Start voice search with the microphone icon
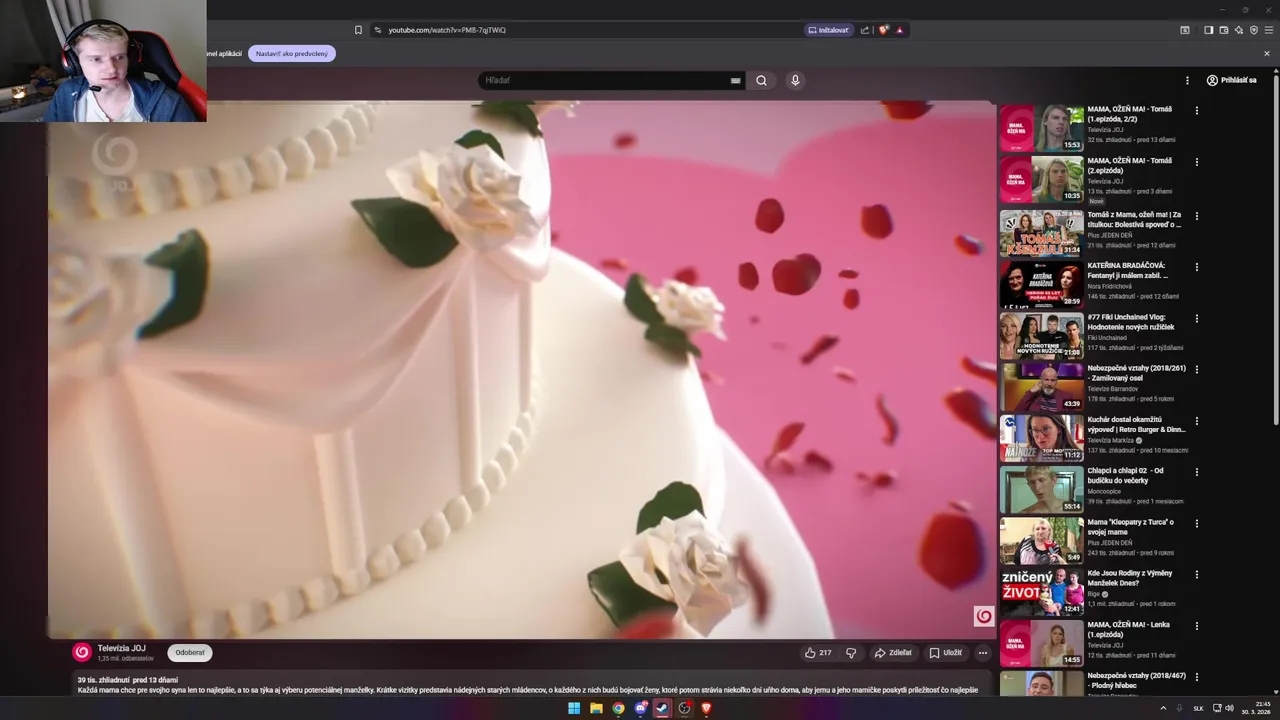Viewport: 1280px width, 720px height. (795, 80)
